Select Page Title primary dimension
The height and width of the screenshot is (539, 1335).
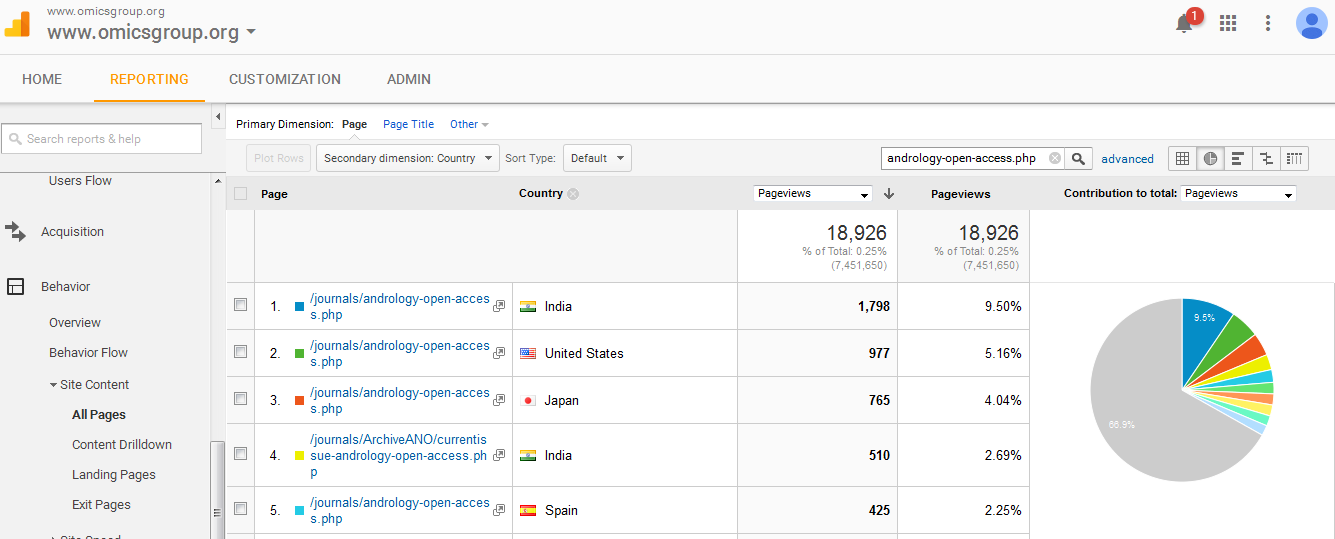pos(408,125)
